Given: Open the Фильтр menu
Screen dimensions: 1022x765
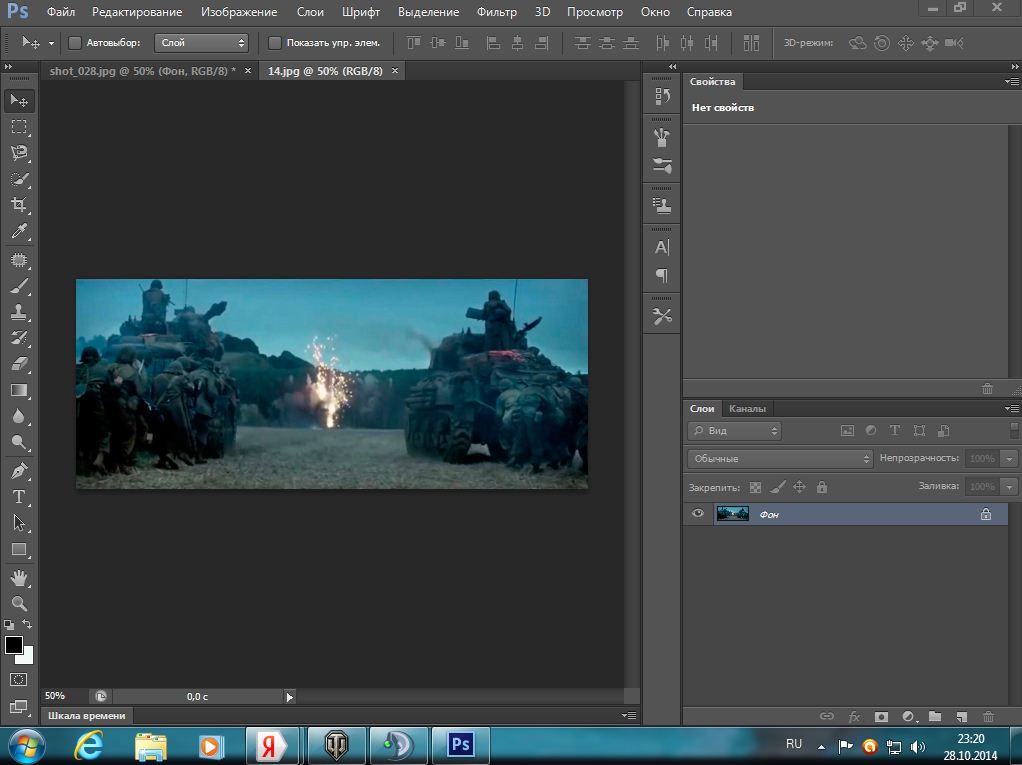Looking at the screenshot, I should [x=496, y=12].
